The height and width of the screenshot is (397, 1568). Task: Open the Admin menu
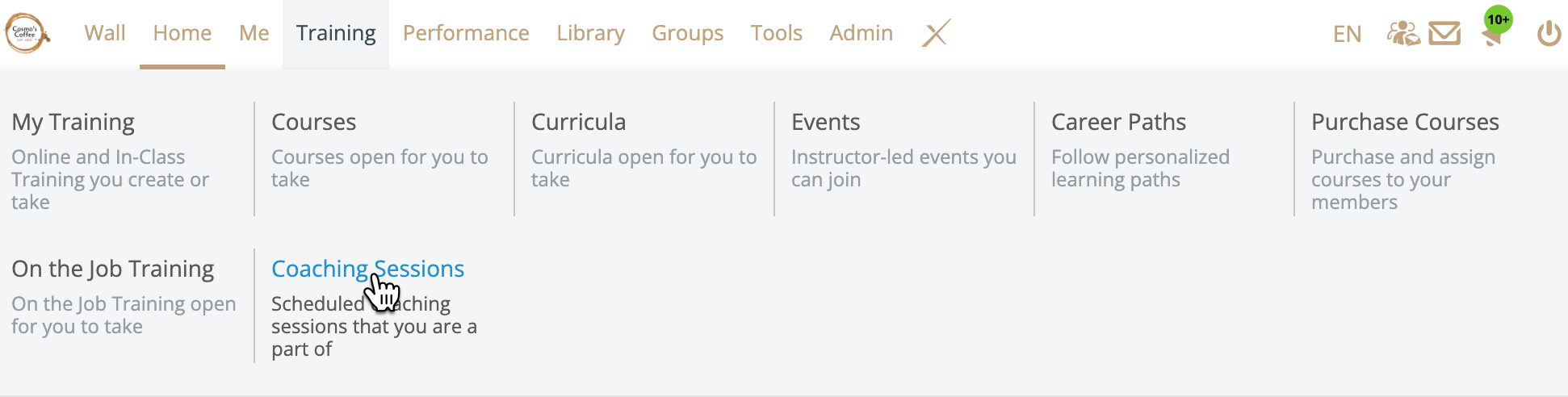click(x=862, y=33)
